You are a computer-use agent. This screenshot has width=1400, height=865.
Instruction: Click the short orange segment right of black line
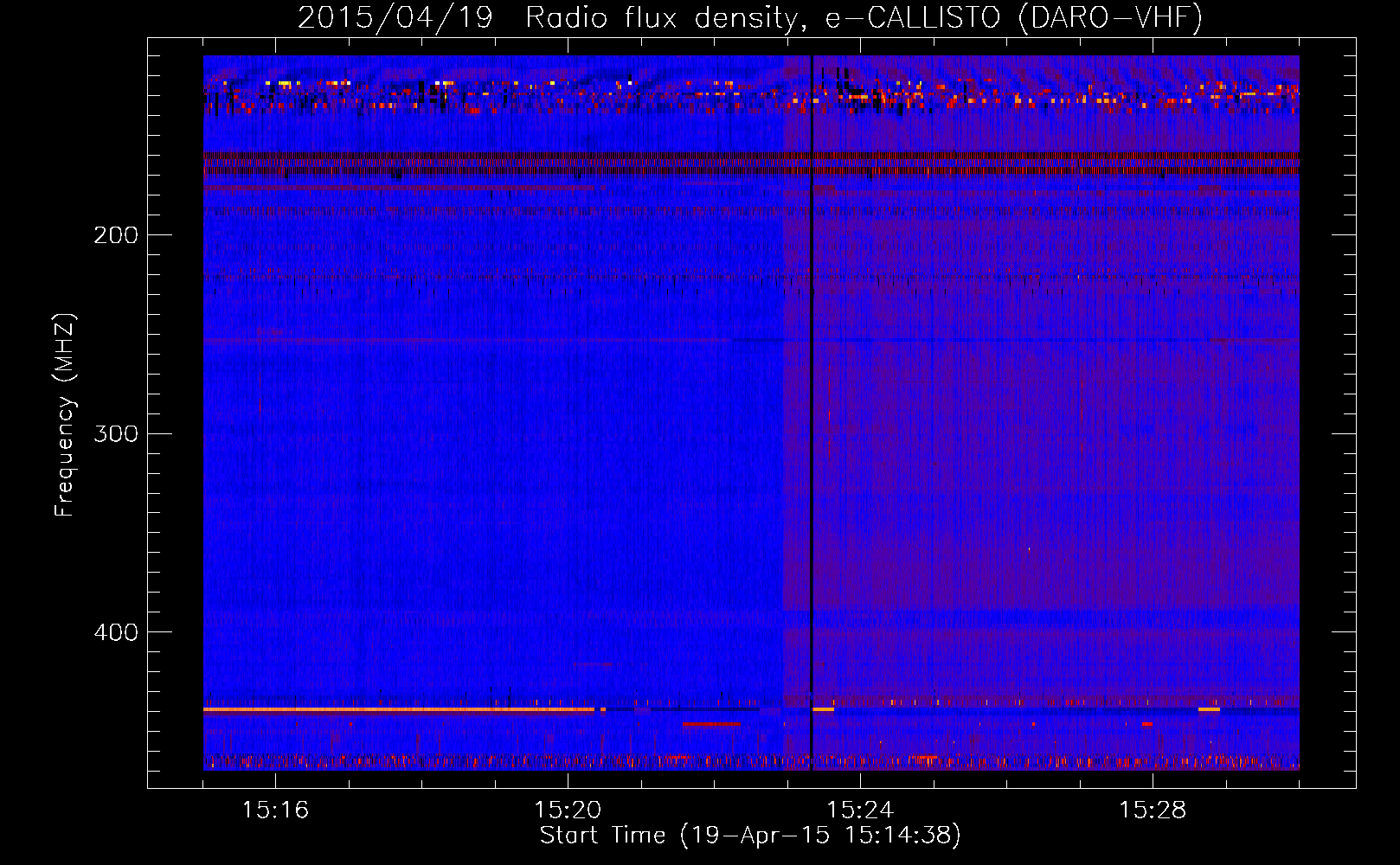pyautogui.click(x=824, y=709)
